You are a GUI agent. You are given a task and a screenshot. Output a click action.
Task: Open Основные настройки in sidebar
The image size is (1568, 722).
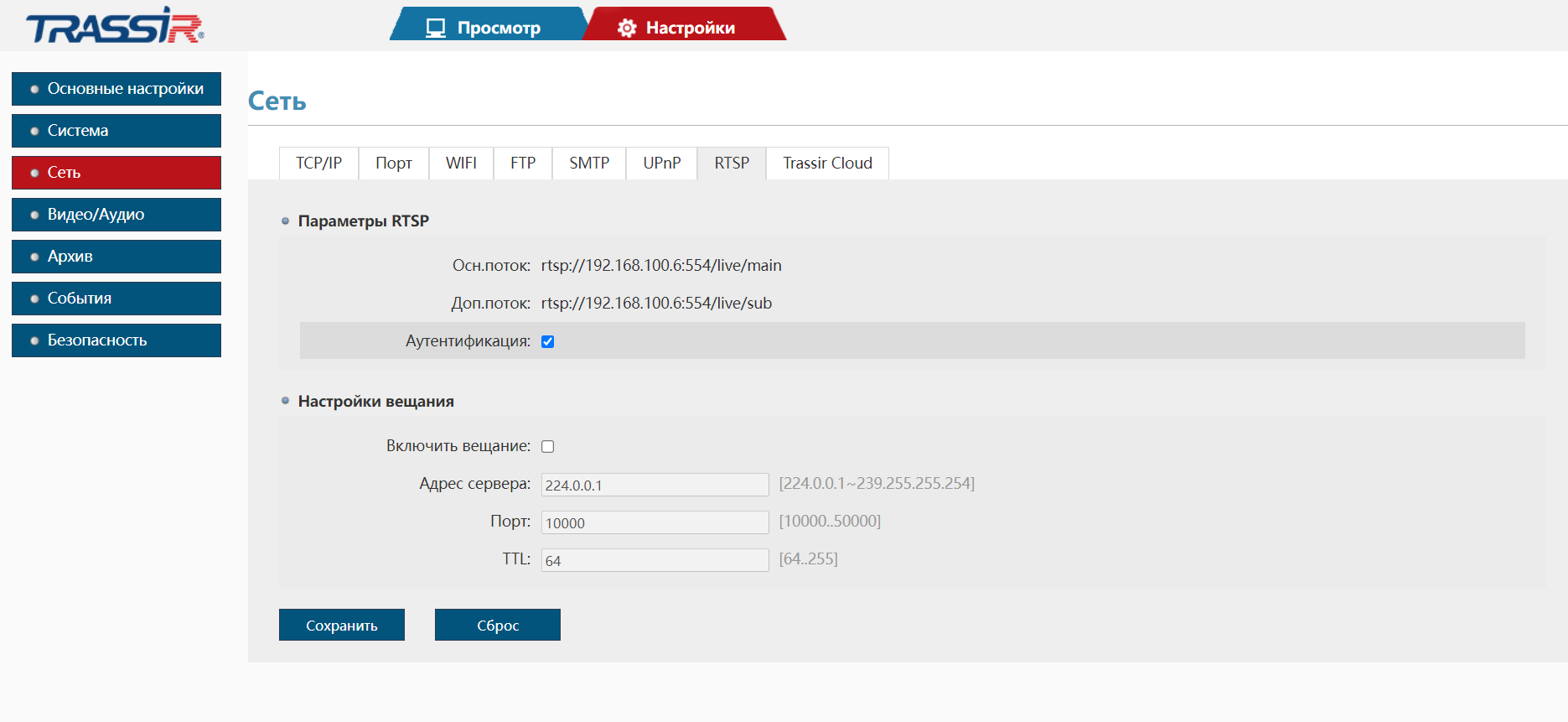tap(116, 89)
